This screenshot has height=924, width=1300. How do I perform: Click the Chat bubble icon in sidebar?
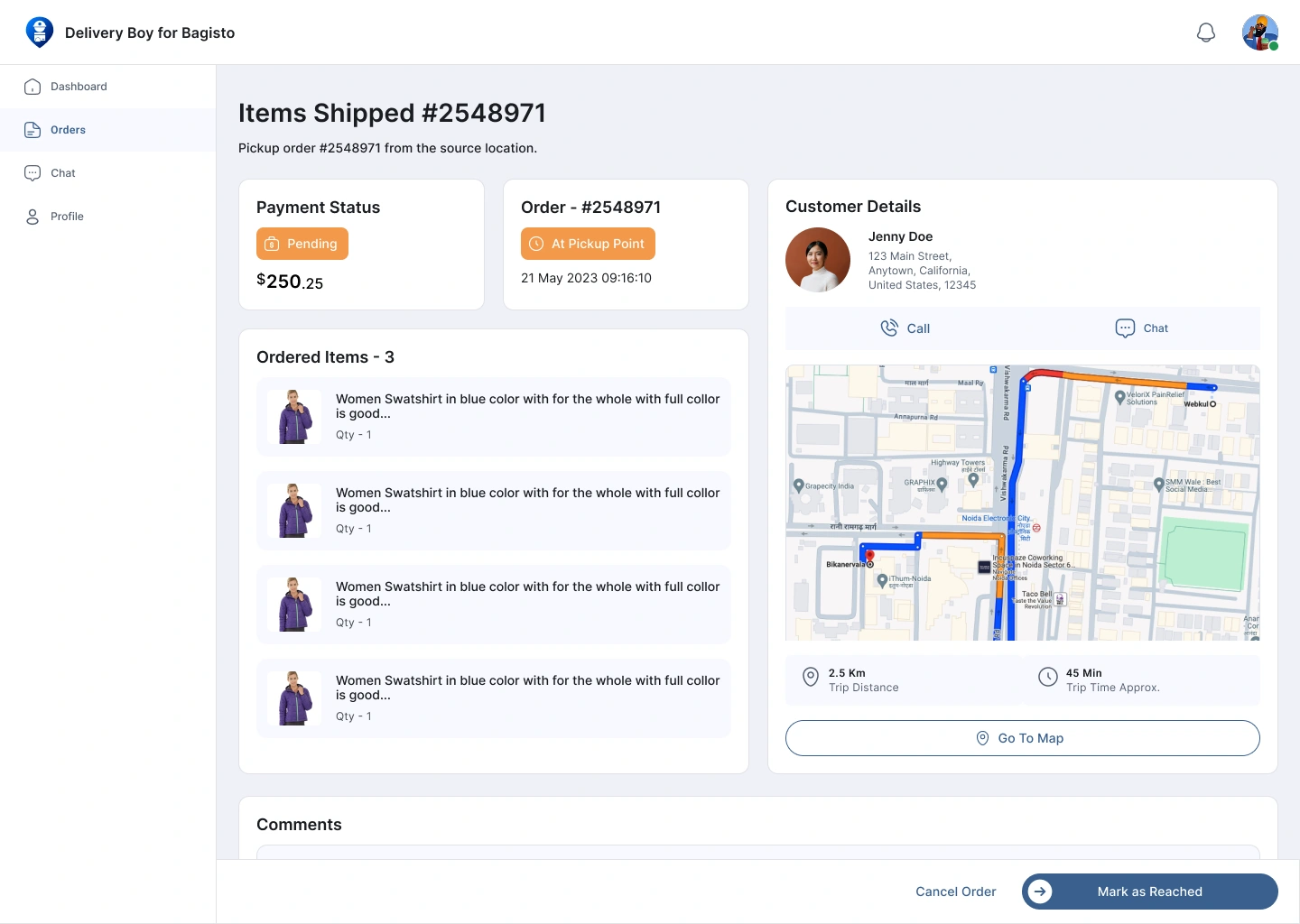pyautogui.click(x=32, y=173)
